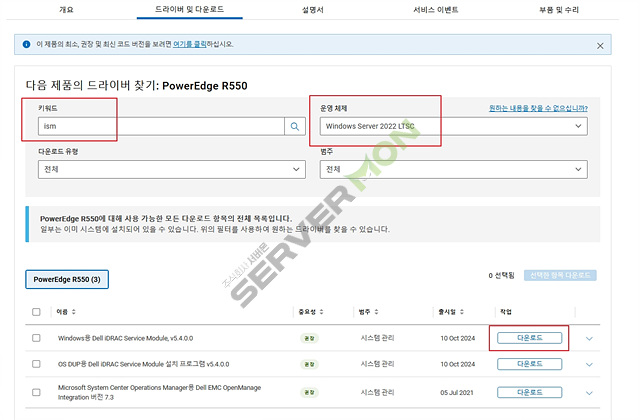The image size is (640, 420).
Task: Download OpenManage Integration 버전 7.3
Action: [x=529, y=392]
